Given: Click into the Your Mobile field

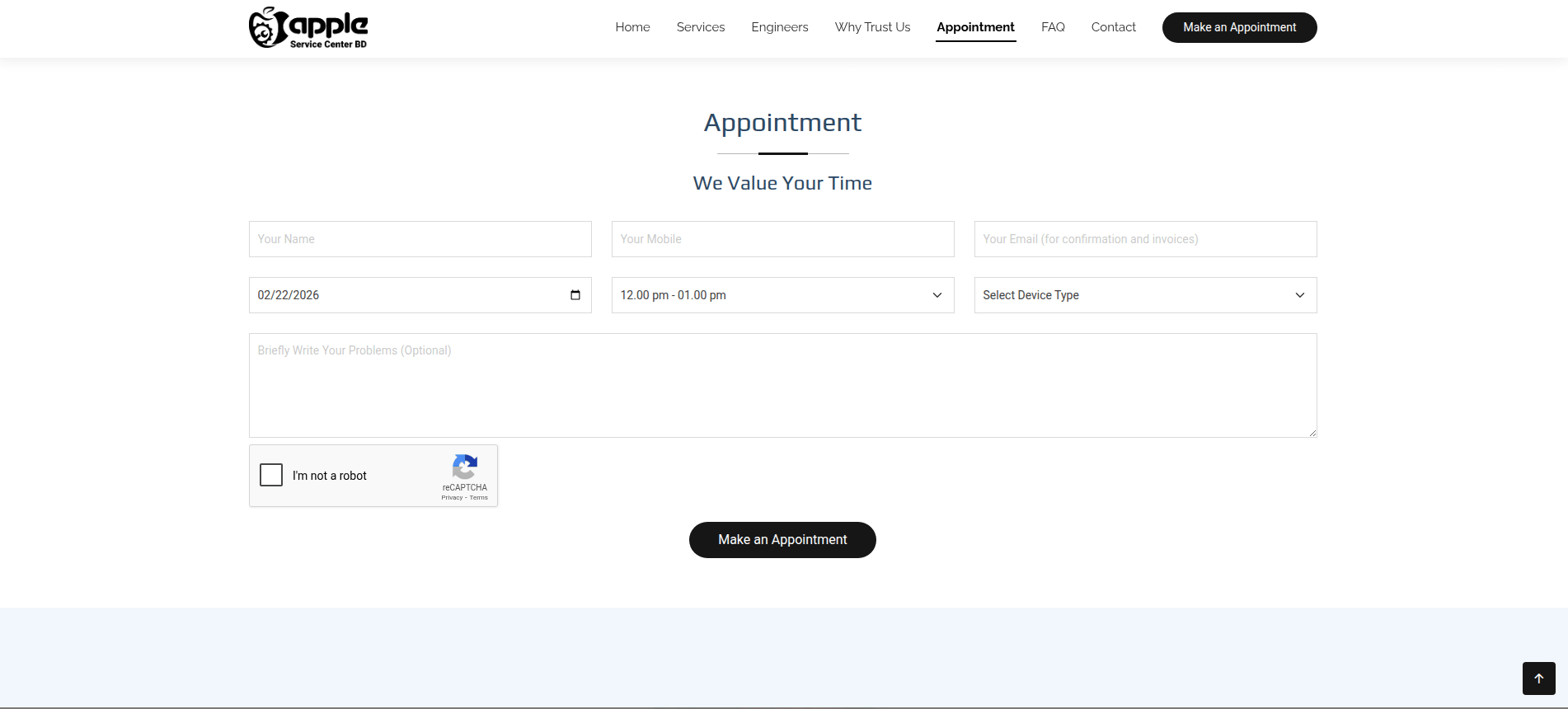Looking at the screenshot, I should click(x=782, y=239).
